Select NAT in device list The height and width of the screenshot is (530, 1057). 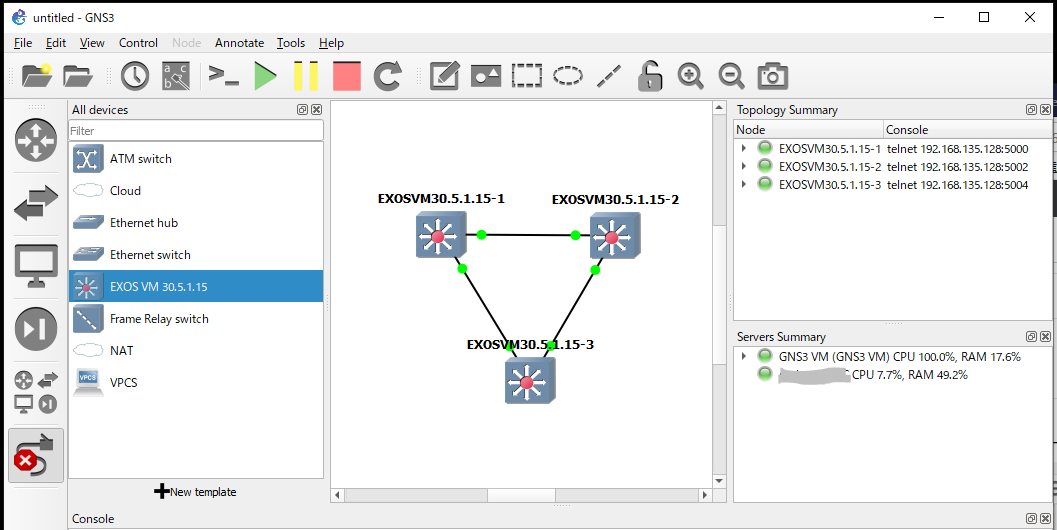[196, 350]
